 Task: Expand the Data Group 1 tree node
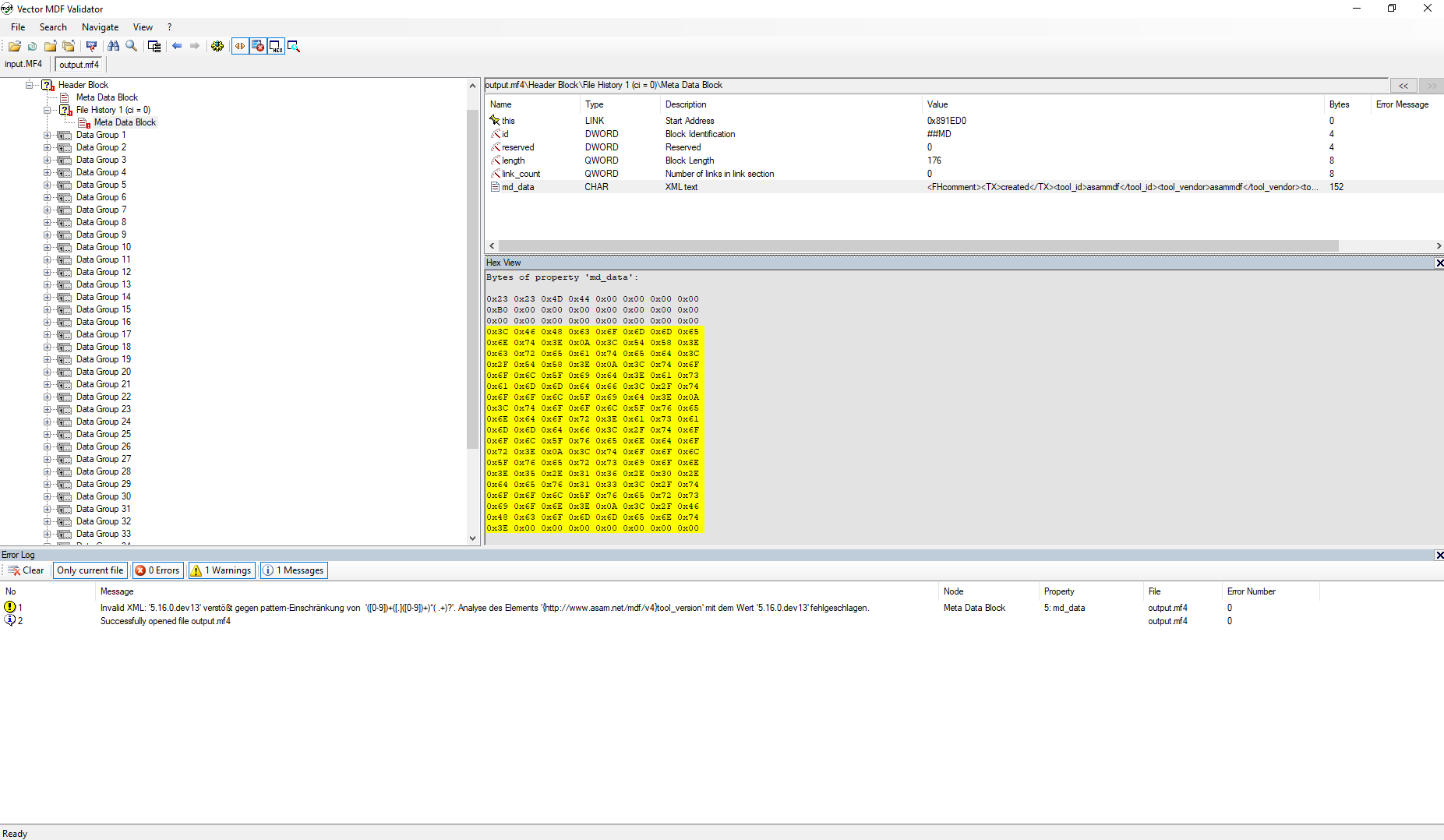47,135
